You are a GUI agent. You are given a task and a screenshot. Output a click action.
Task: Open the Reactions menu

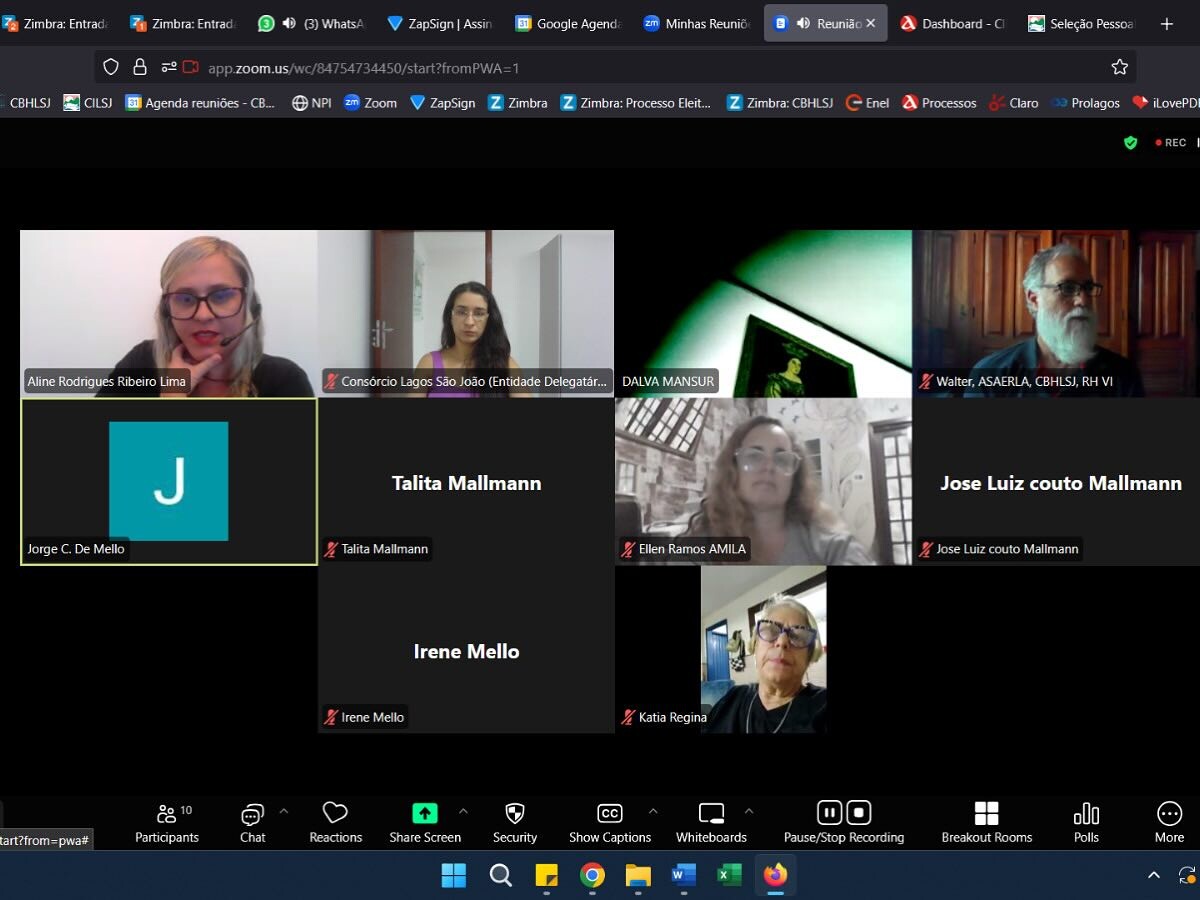click(335, 823)
